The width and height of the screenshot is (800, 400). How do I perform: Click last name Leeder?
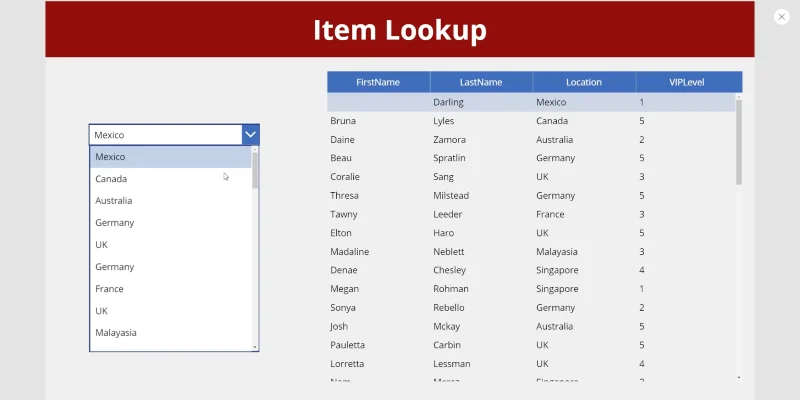[447, 214]
